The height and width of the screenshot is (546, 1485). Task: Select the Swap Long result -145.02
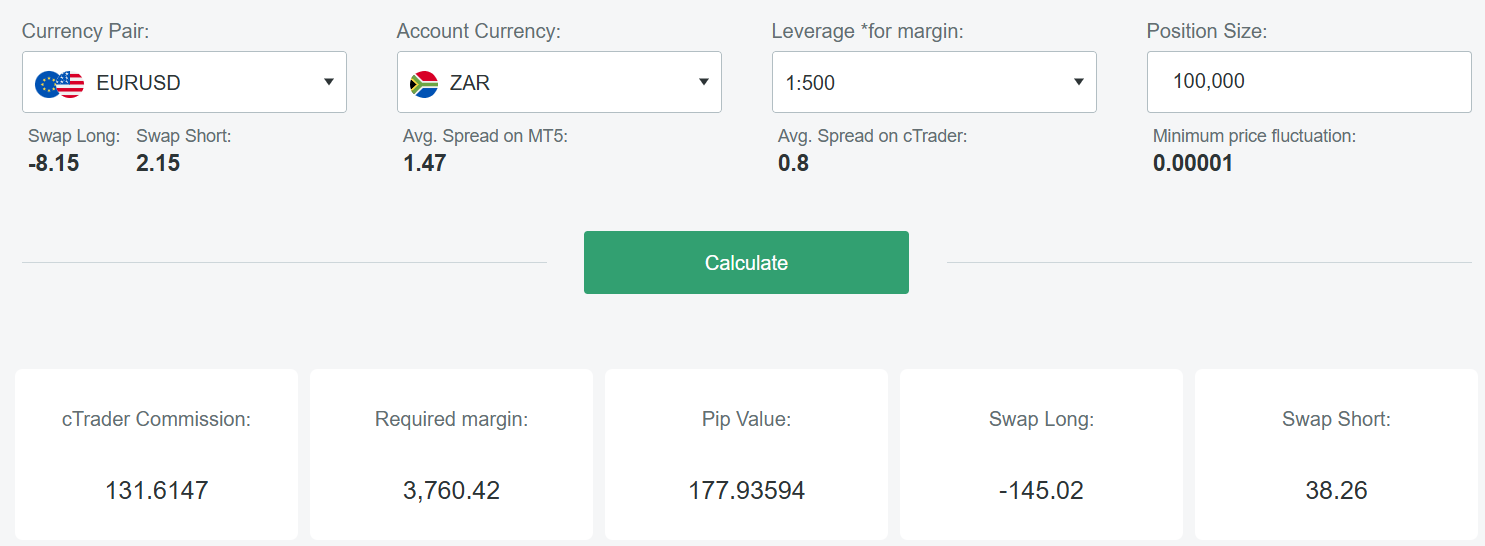coord(1041,491)
